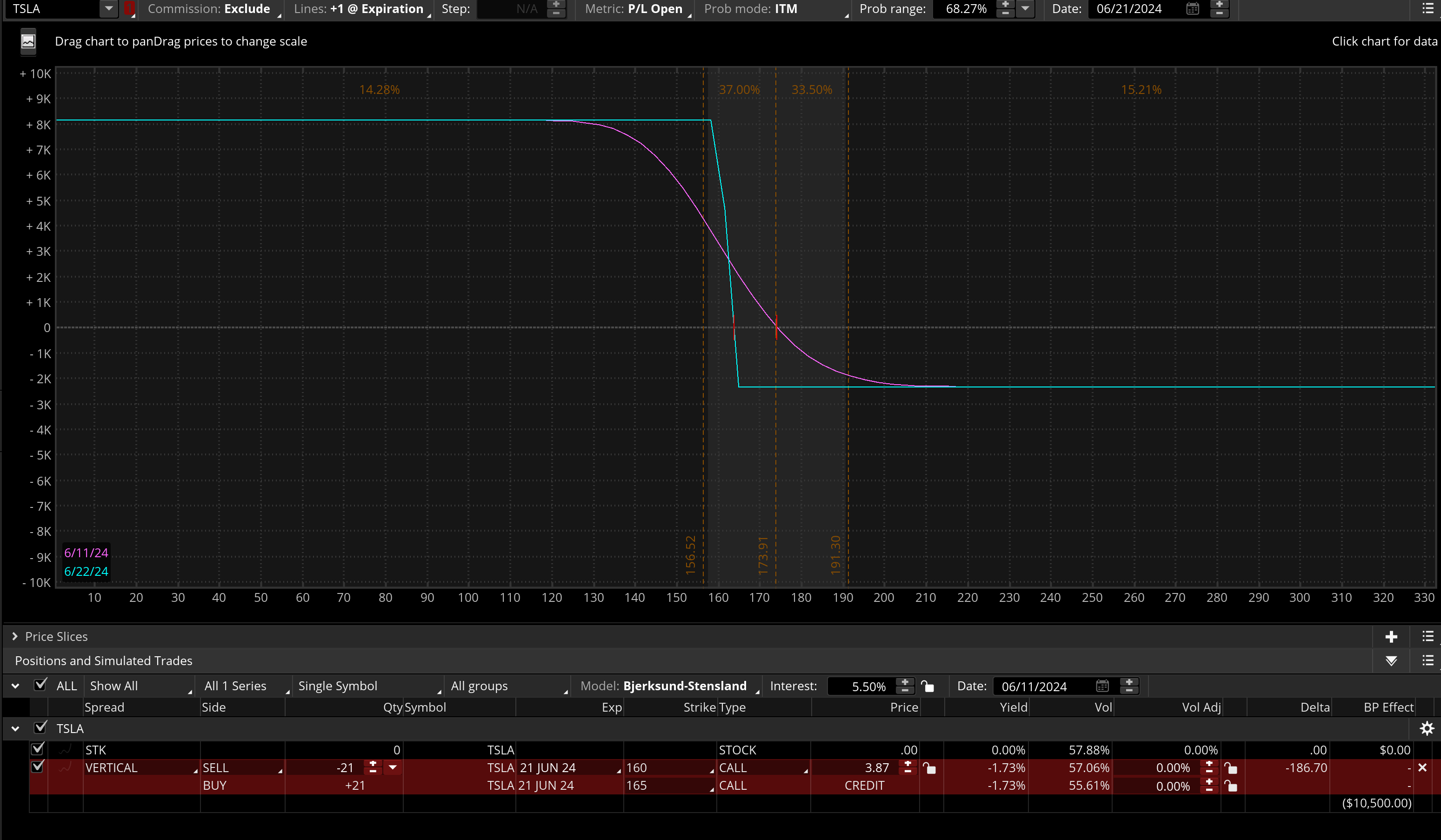Open chart settings icon beside drag hint

click(x=28, y=42)
